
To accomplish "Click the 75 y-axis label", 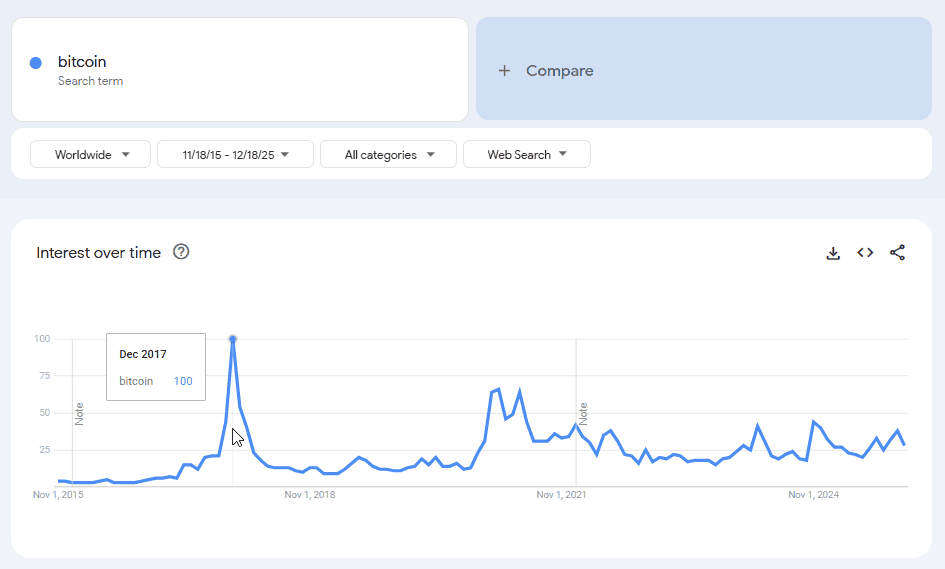I will point(45,376).
